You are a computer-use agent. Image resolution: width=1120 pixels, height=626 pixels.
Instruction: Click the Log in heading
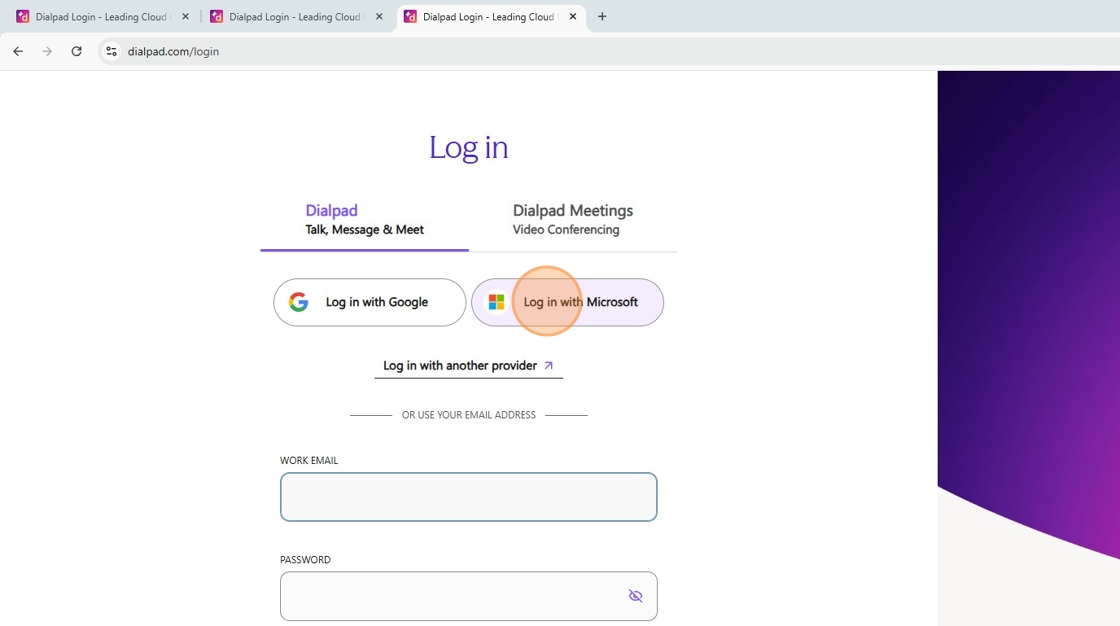pos(469,147)
